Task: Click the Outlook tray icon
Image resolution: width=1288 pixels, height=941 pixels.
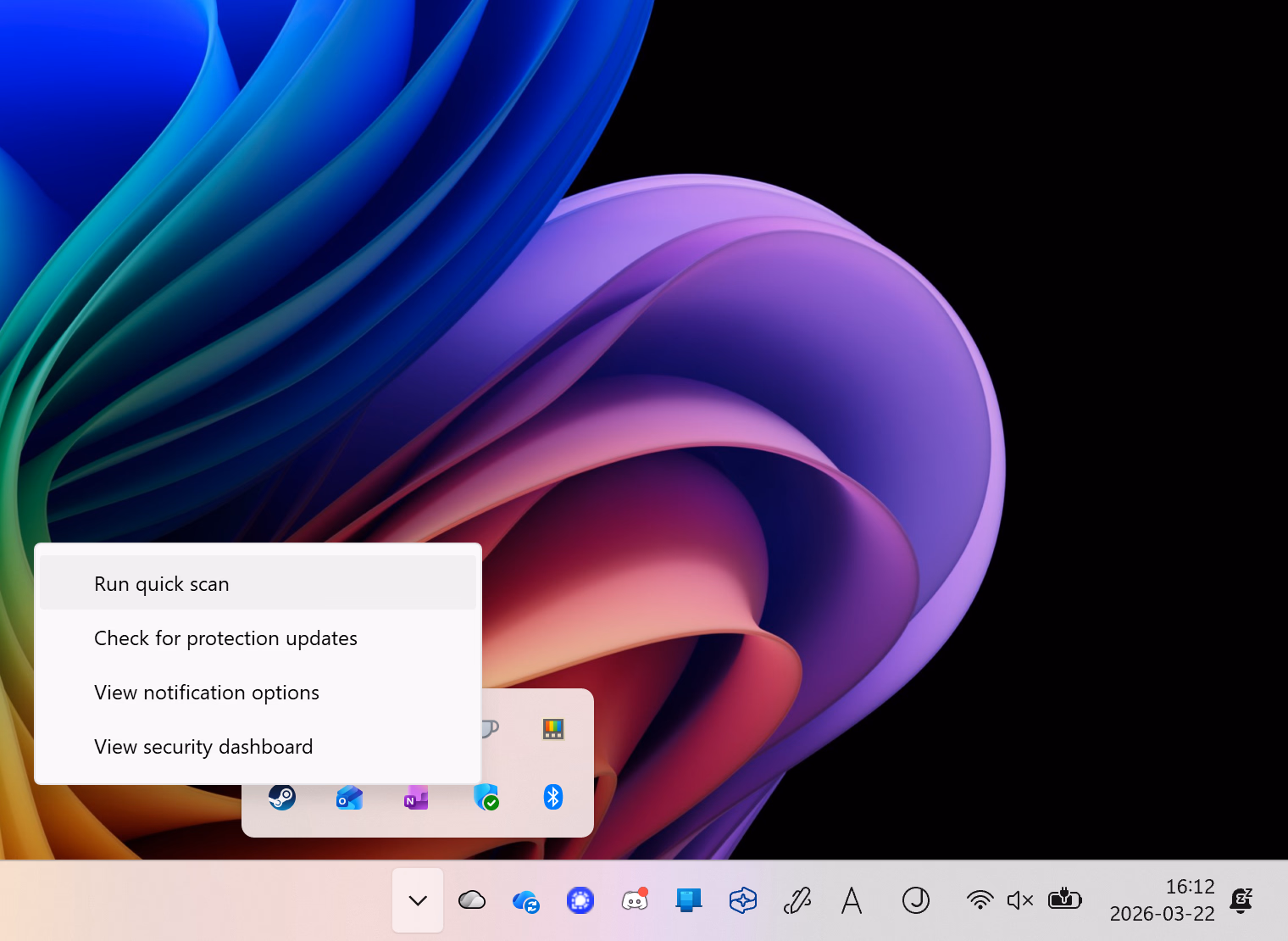Action: pos(348,797)
